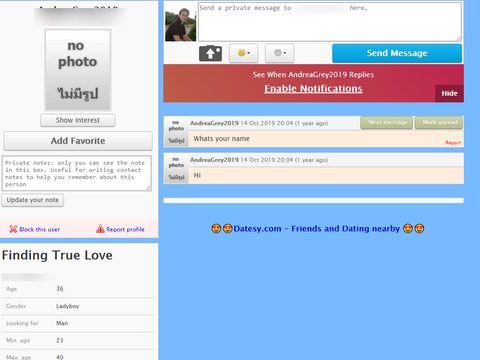The image size is (480, 360).
Task: Click the large 'no photo' profile picture
Action: [x=78, y=70]
